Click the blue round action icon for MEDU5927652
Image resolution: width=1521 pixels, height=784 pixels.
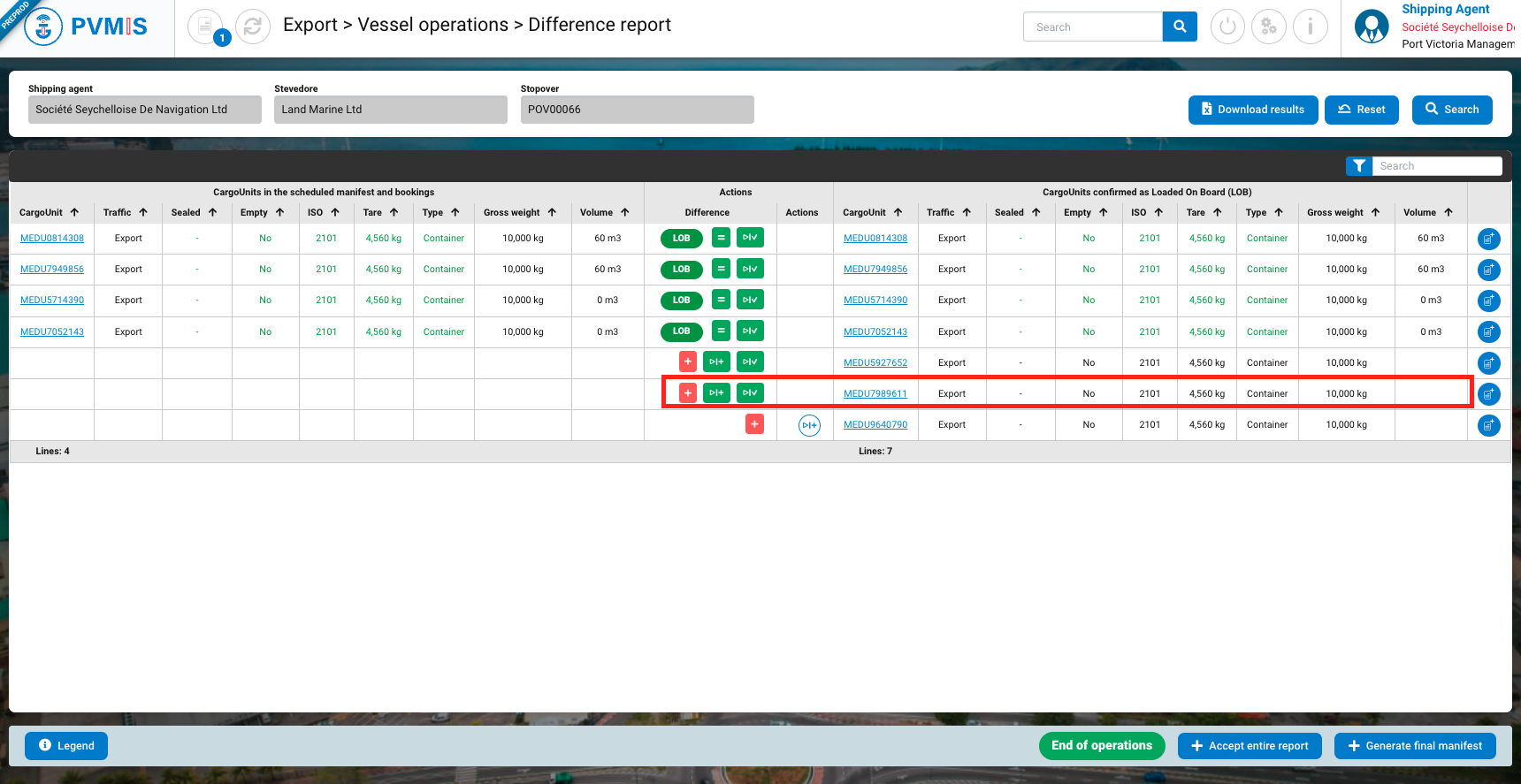[1488, 363]
